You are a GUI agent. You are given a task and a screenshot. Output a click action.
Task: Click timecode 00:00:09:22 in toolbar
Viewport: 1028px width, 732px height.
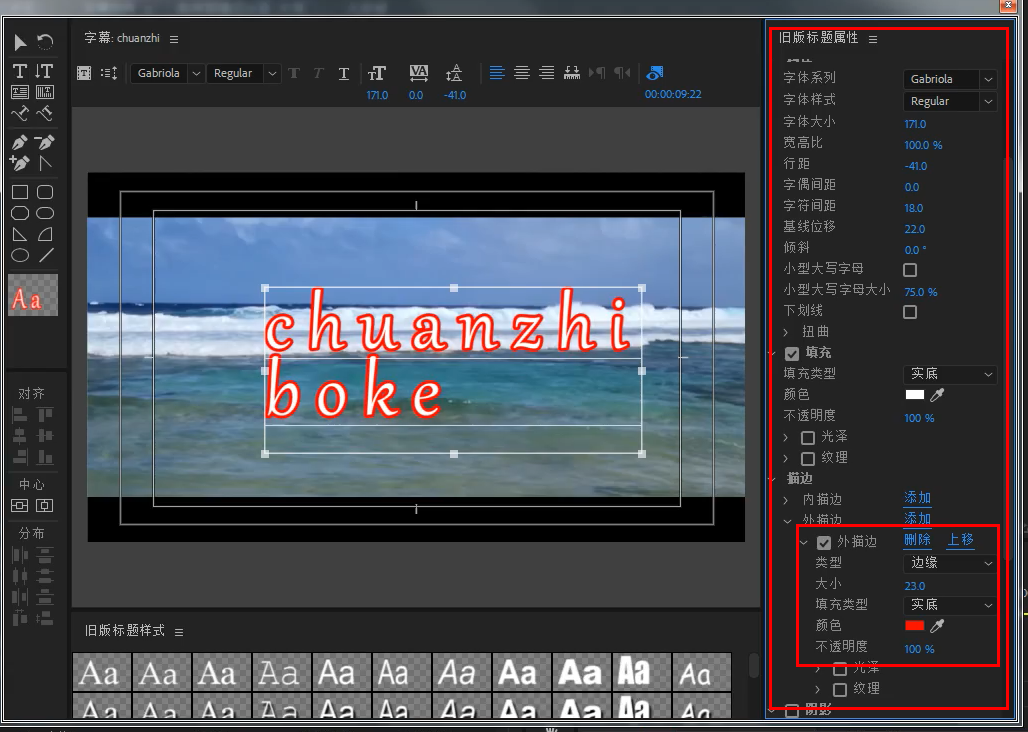point(673,94)
